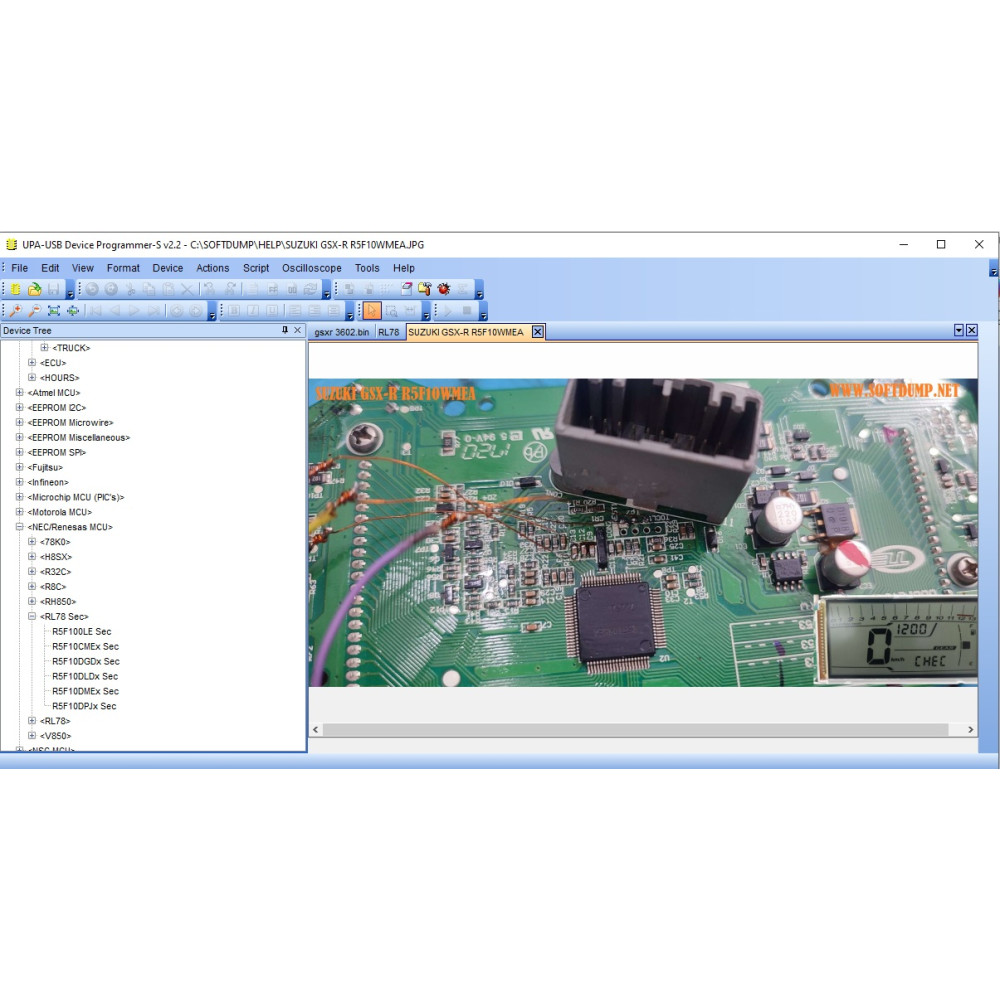This screenshot has width=1000, height=1000.
Task: Click the Undo toolbar icon
Action: [92, 289]
